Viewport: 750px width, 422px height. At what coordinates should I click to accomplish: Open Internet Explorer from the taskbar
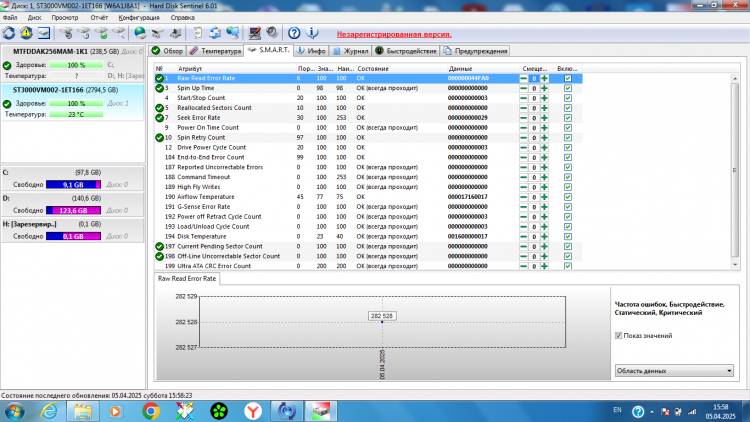49,411
